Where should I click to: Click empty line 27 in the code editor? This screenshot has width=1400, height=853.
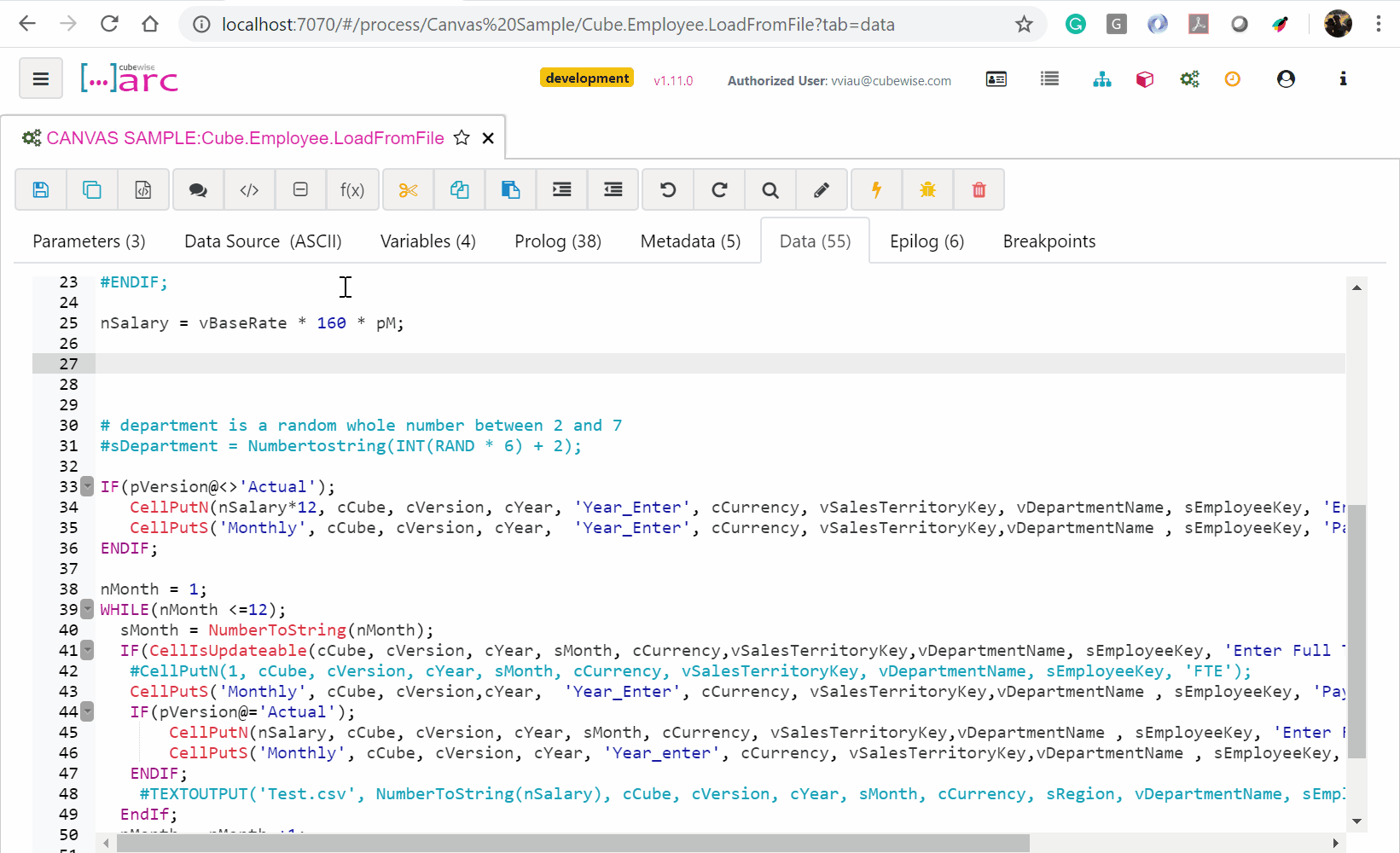pyautogui.click(x=597, y=364)
